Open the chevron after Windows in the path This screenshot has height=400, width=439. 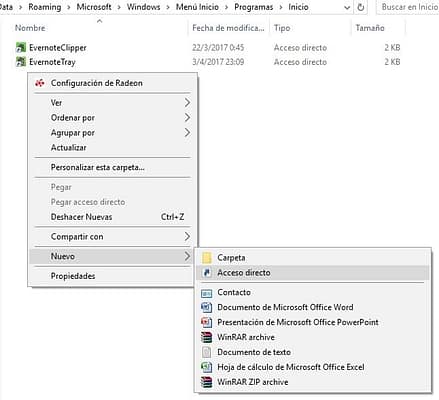pos(168,7)
